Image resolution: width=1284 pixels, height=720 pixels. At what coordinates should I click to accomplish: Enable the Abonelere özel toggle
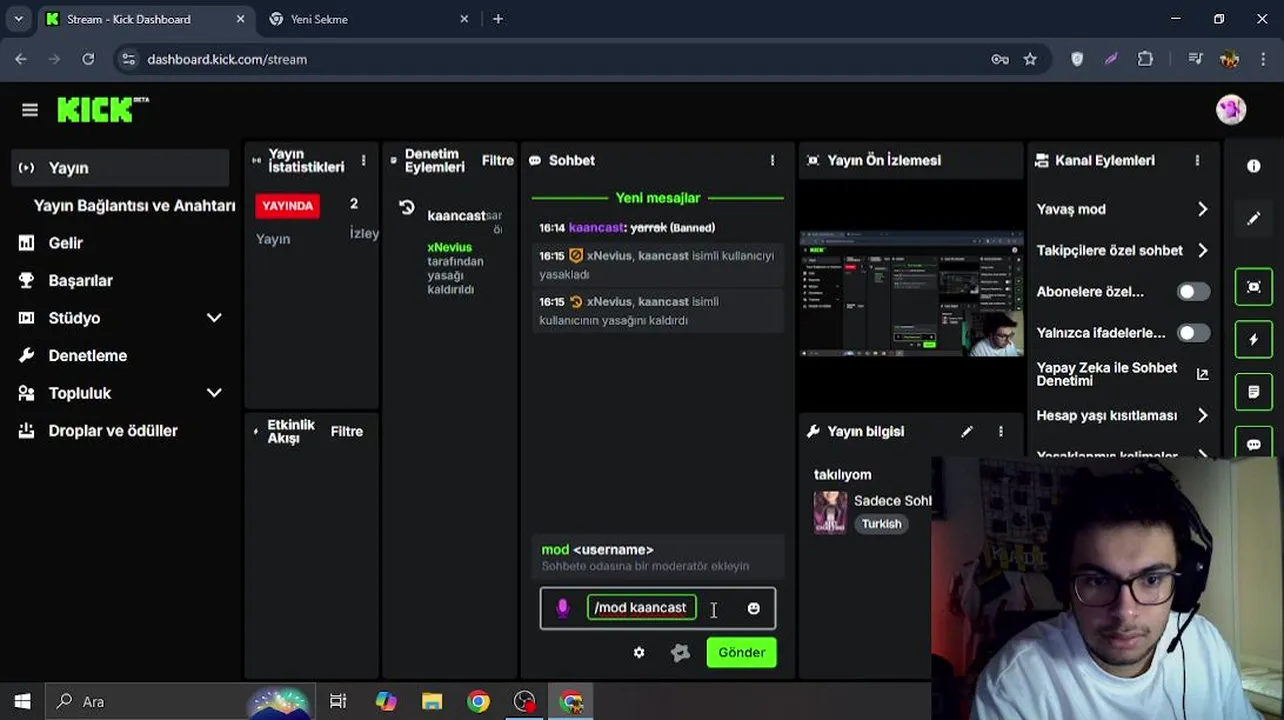coord(1193,292)
